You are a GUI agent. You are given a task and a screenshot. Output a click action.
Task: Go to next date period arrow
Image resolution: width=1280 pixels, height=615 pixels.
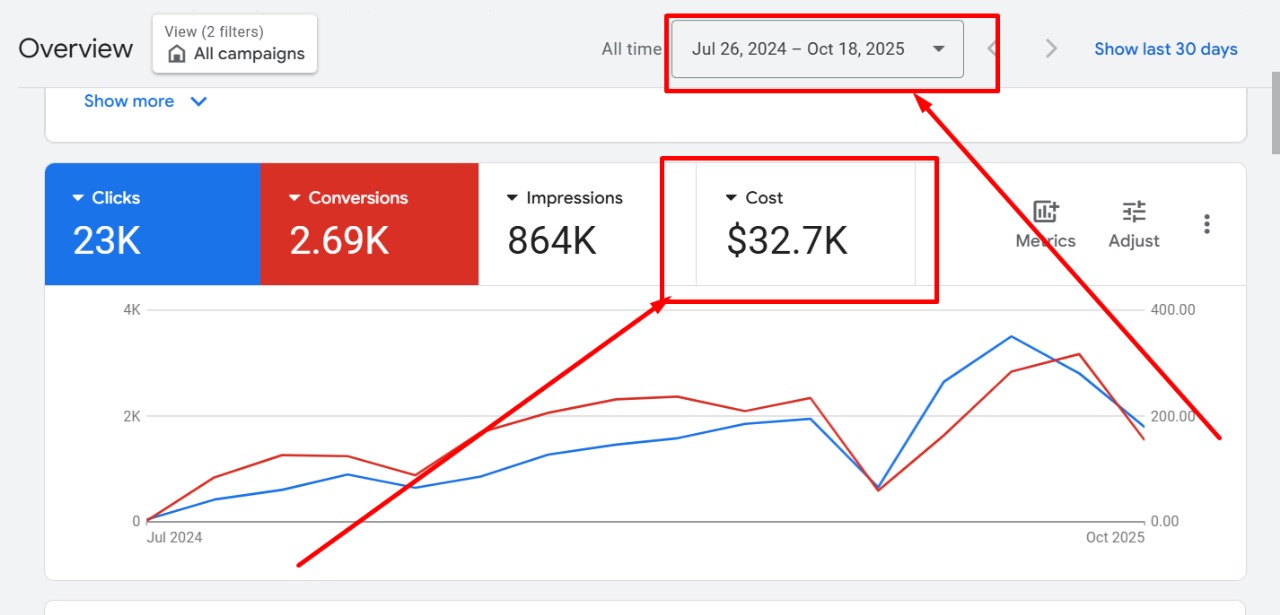pos(1051,49)
